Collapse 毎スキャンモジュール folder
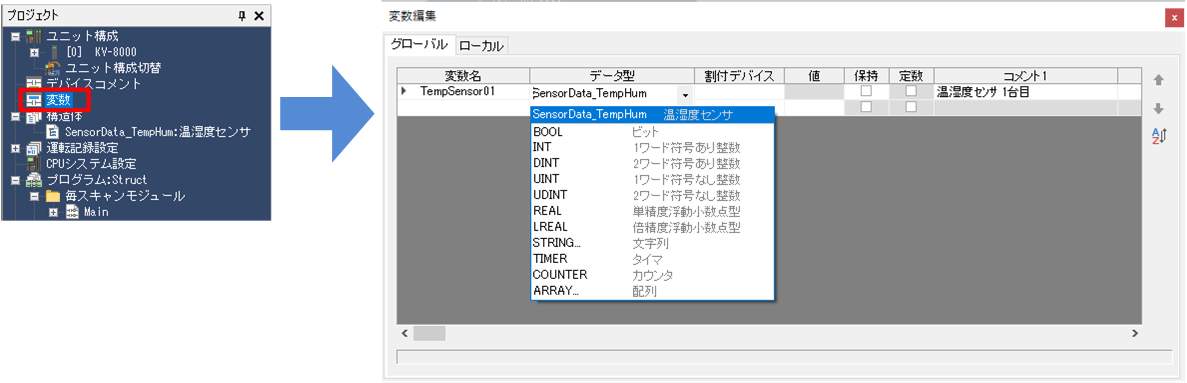The image size is (1187, 383). click(33, 196)
